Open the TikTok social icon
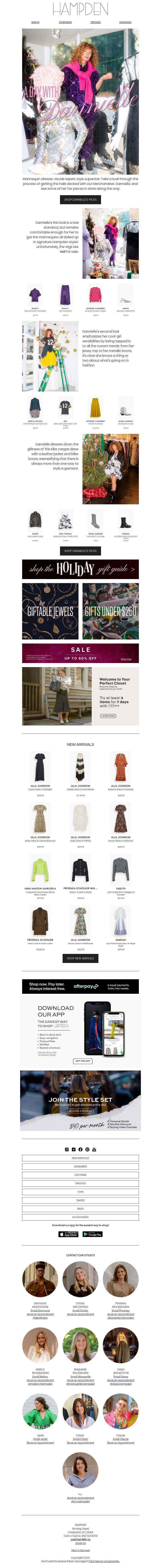 tap(73, 1149)
